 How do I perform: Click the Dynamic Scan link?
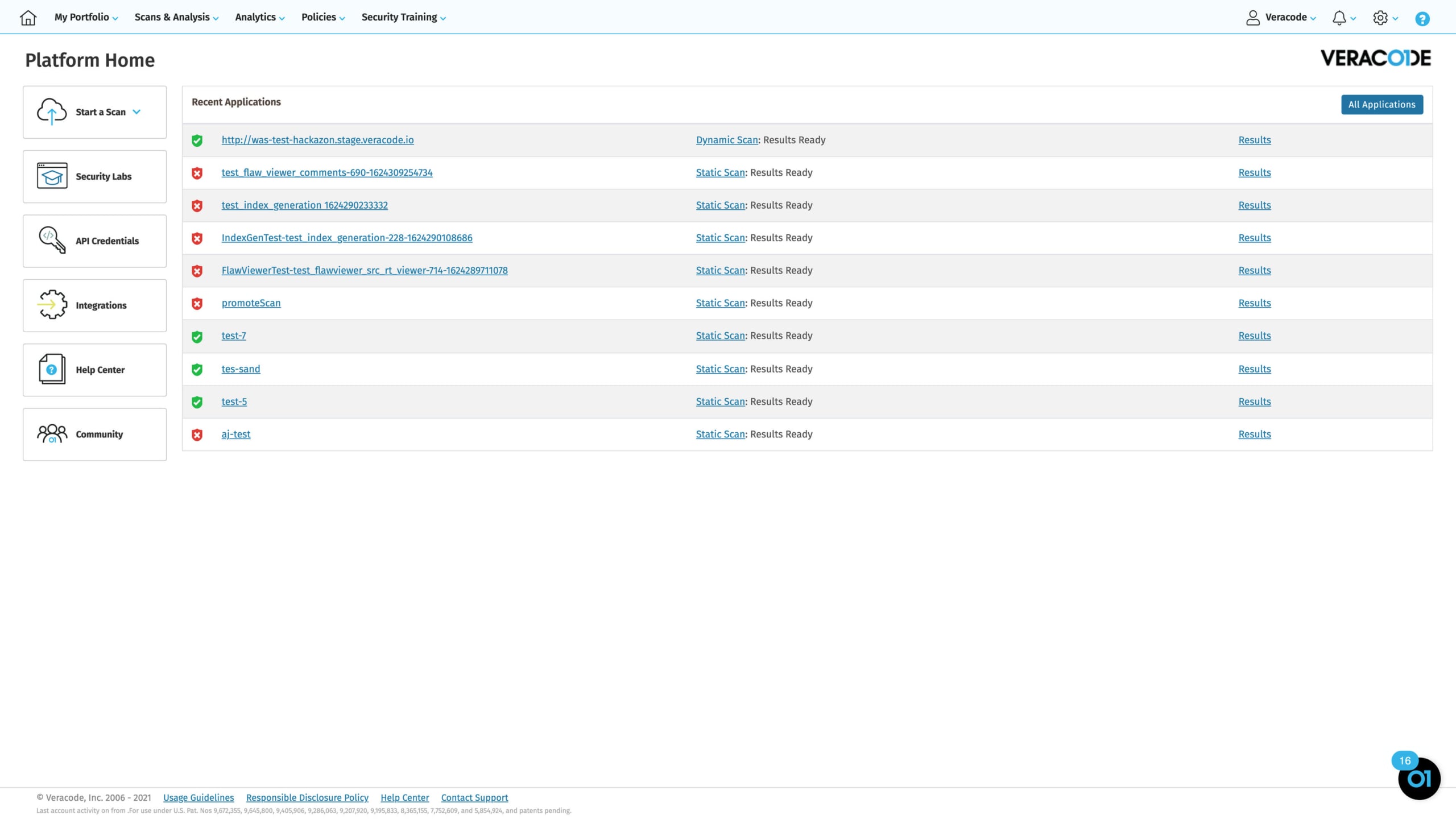pyautogui.click(x=727, y=140)
